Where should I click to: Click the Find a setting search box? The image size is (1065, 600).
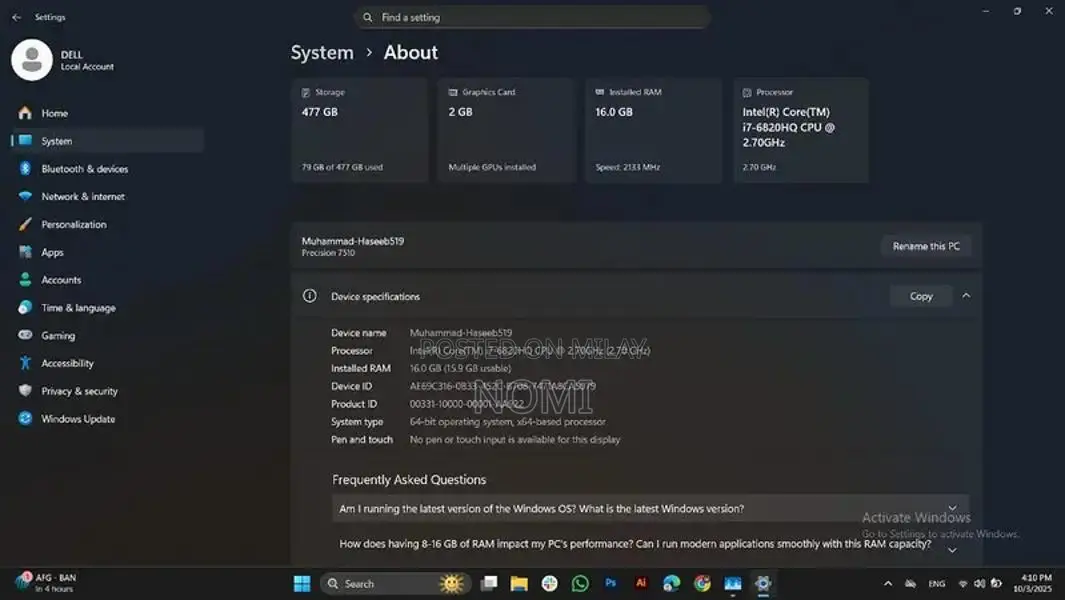coord(531,17)
